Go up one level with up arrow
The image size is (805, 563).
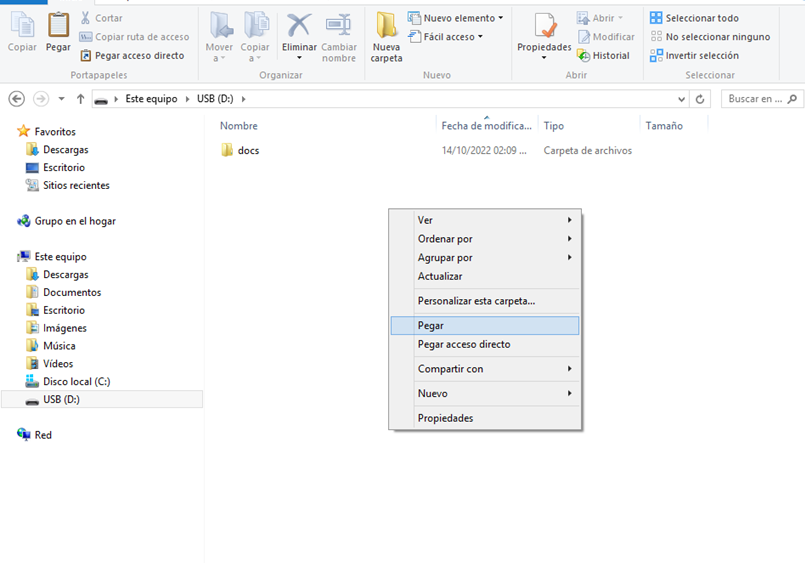[80, 99]
